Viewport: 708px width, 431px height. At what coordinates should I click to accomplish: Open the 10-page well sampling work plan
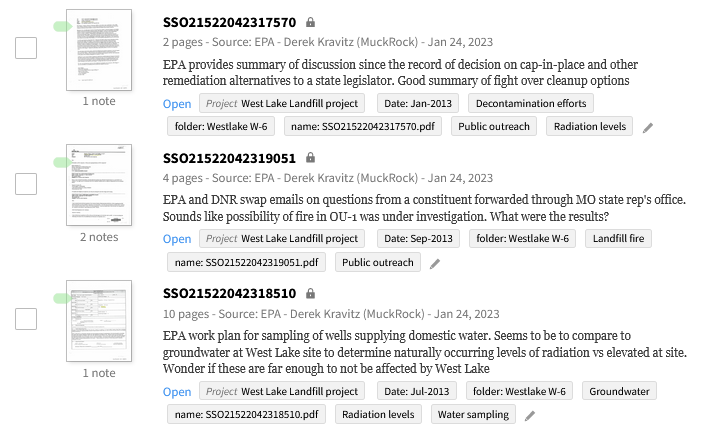(177, 392)
